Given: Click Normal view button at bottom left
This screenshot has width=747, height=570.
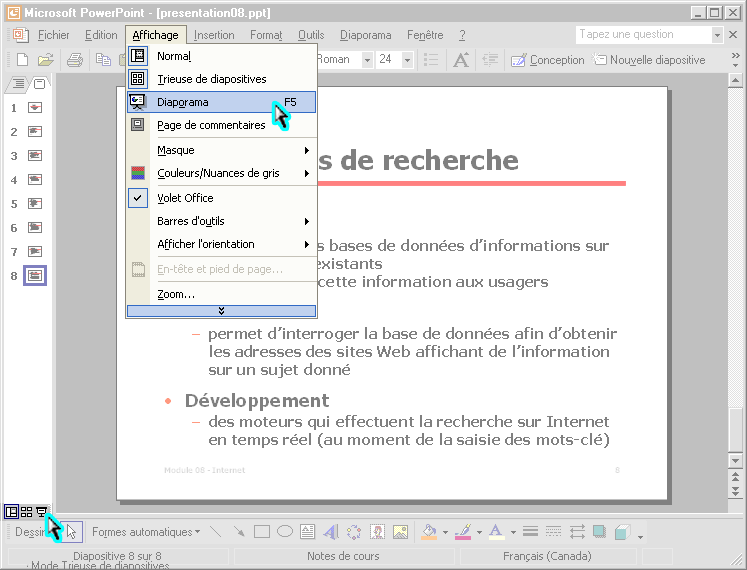Looking at the screenshot, I should (x=11, y=512).
